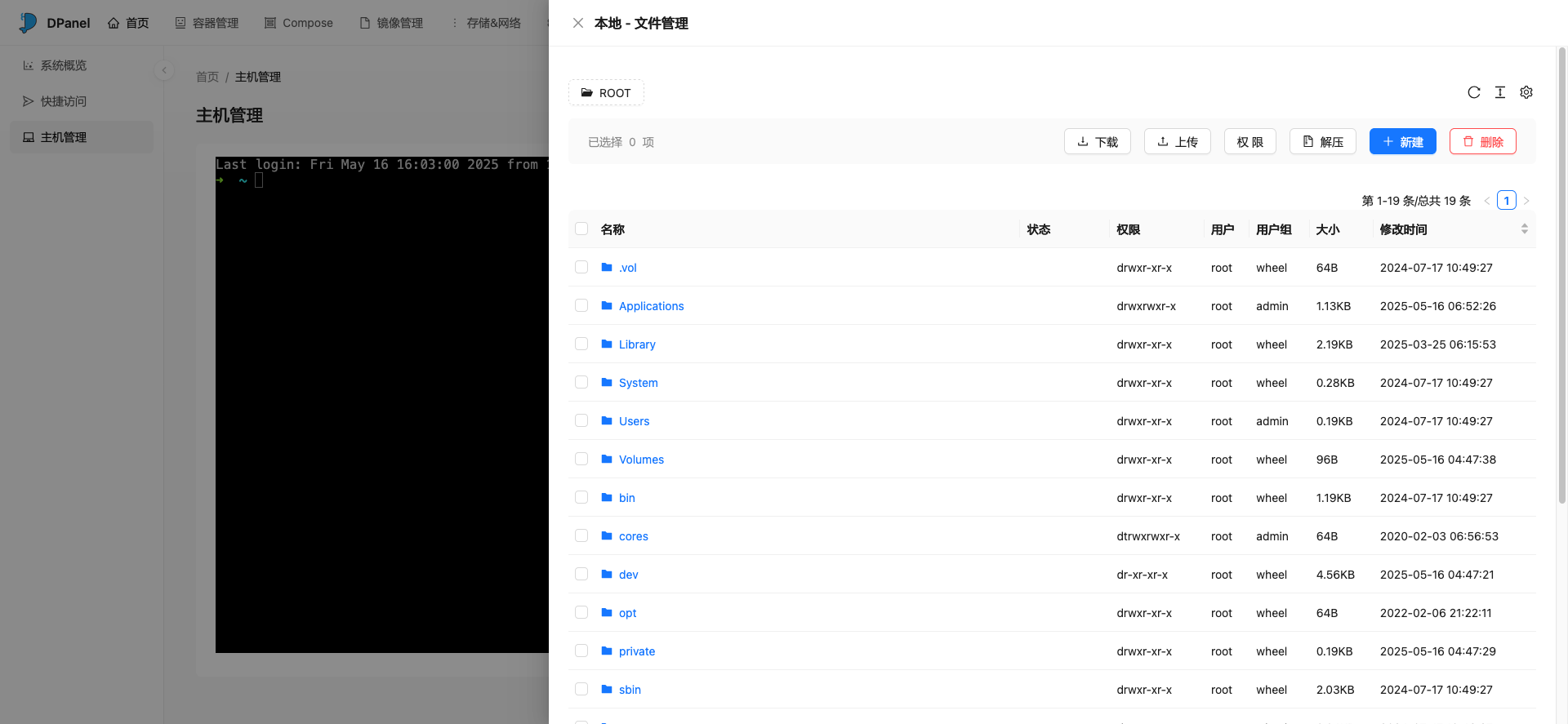Click the ROOT folder breadcrumb
Viewport: 1568px width, 724px height.
(x=606, y=92)
